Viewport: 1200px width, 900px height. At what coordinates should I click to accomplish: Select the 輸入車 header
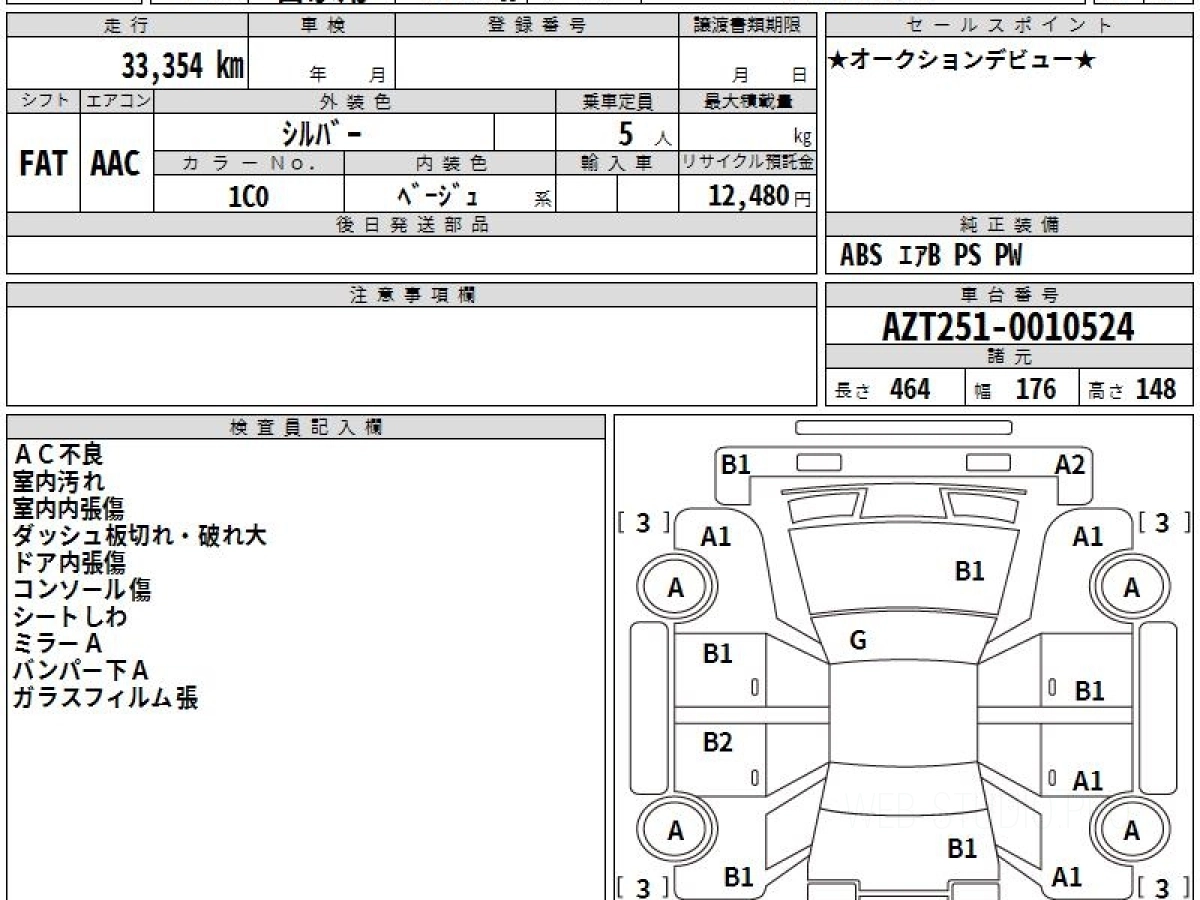(617, 163)
